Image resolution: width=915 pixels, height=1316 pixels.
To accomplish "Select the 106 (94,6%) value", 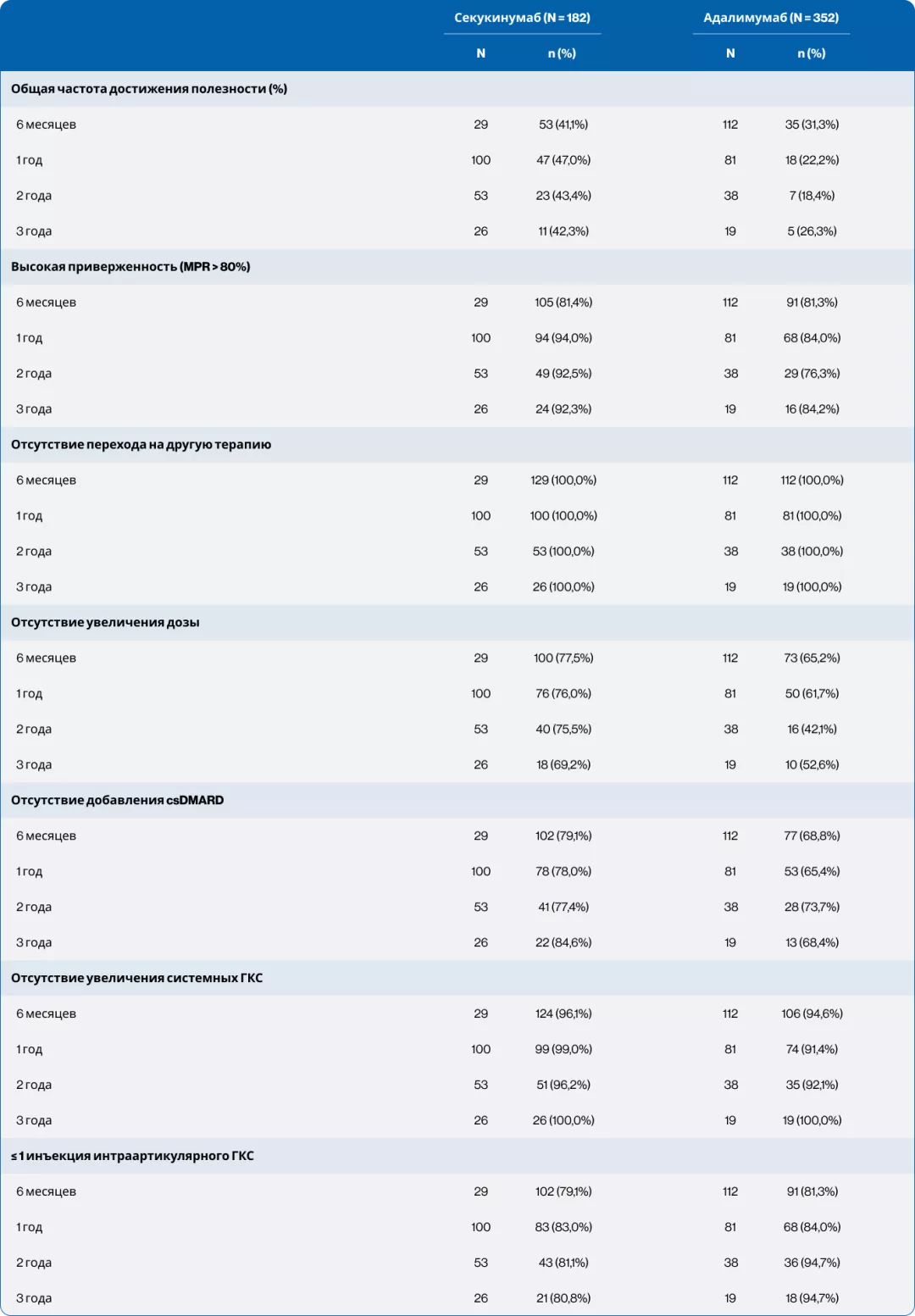I will pos(812,1014).
